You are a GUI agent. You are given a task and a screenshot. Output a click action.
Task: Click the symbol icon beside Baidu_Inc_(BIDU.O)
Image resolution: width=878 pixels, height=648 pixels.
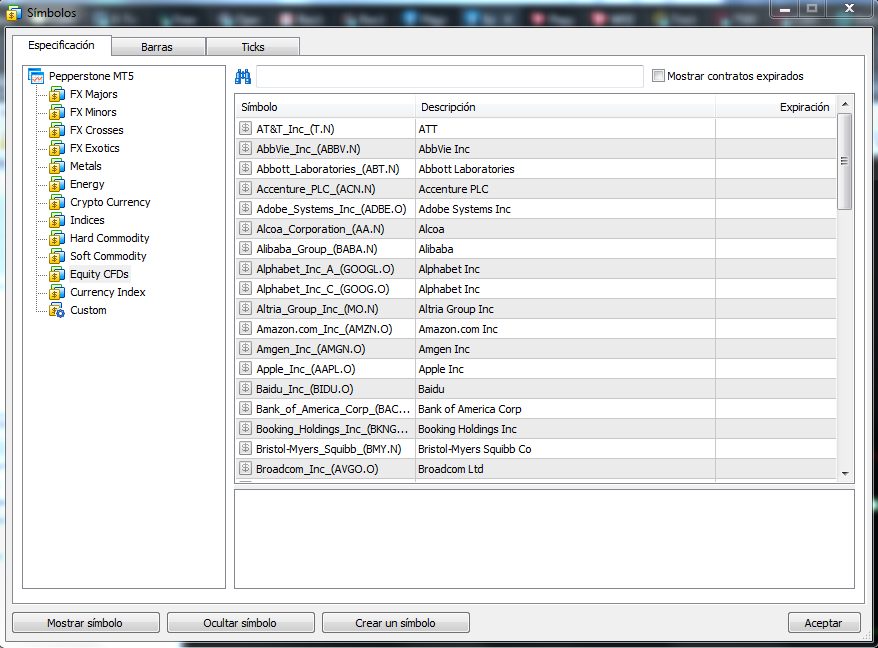245,388
